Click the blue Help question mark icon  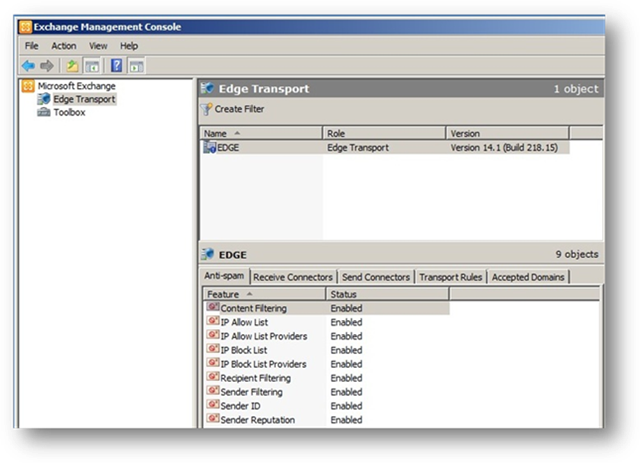[x=116, y=66]
